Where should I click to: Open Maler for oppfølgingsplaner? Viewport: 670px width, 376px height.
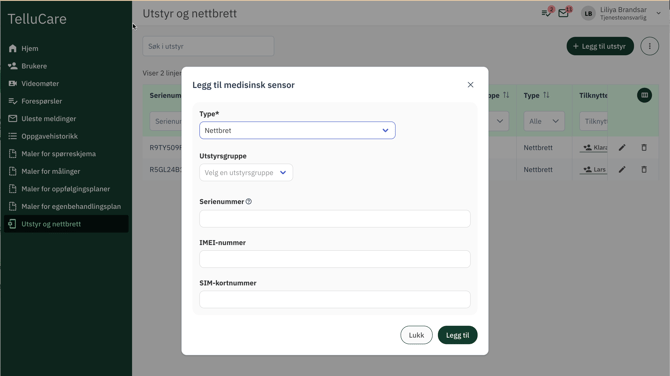click(x=66, y=188)
